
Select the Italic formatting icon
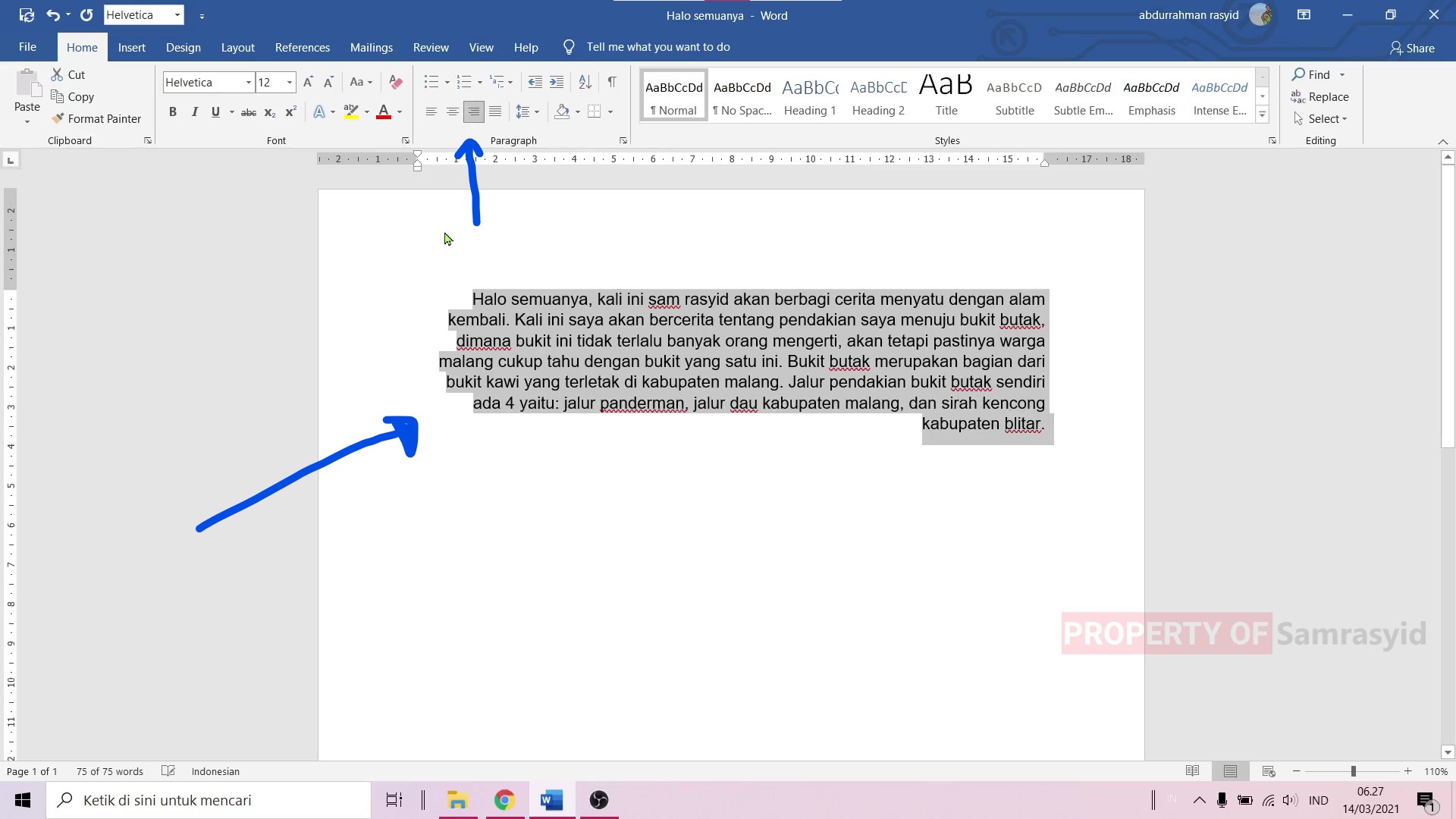pos(194,111)
